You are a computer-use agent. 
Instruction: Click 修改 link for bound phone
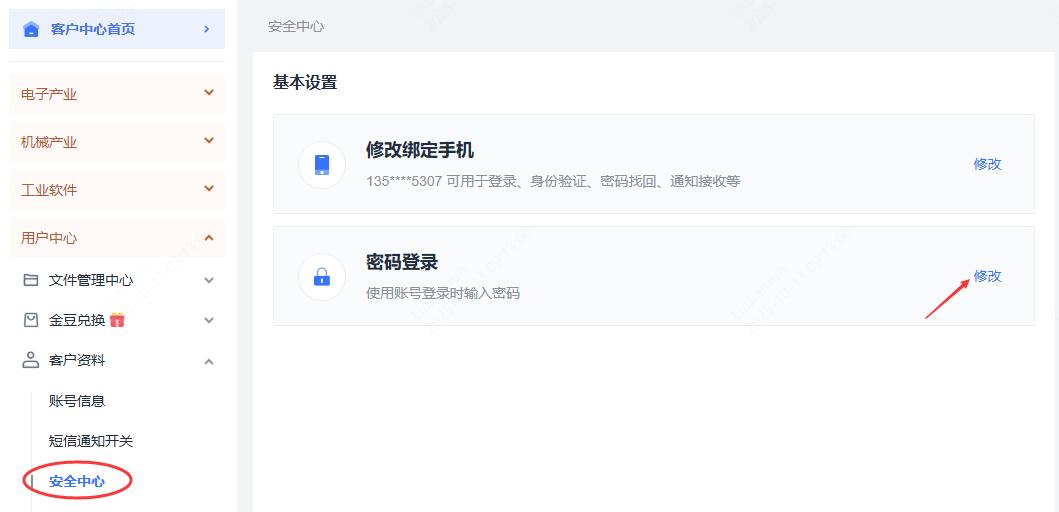(x=987, y=164)
